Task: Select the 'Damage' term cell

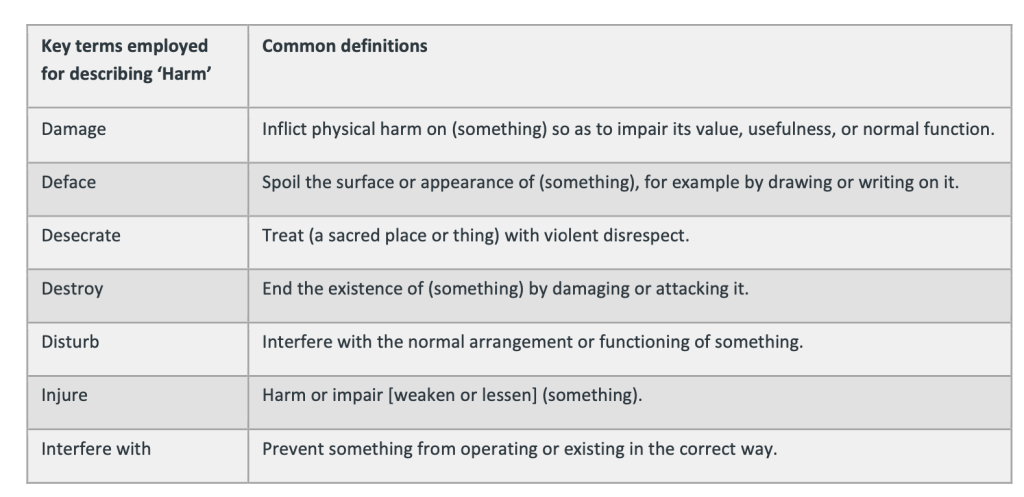Action: click(x=71, y=131)
